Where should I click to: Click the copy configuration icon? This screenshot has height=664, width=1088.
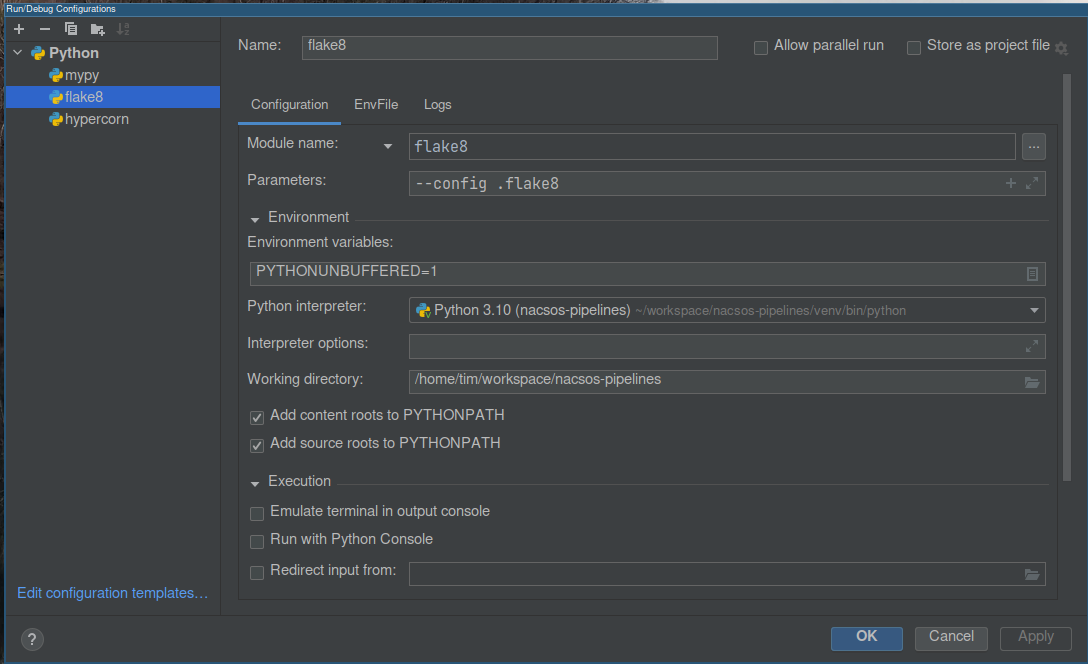click(x=71, y=29)
